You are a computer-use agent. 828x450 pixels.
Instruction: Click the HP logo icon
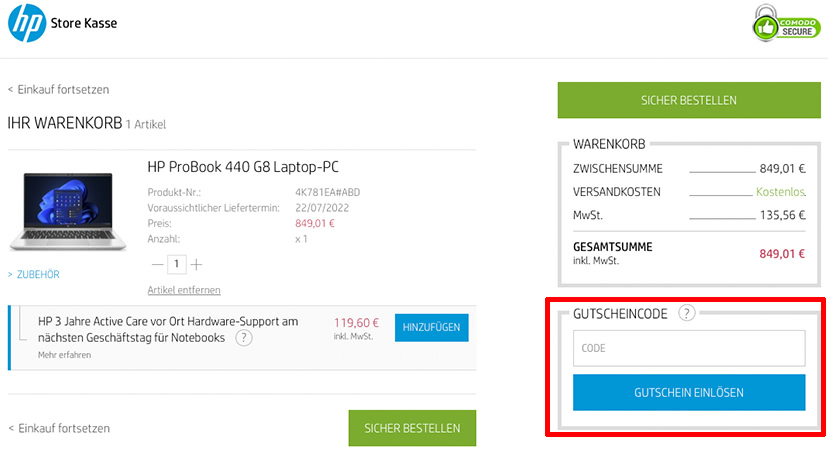click(x=27, y=23)
